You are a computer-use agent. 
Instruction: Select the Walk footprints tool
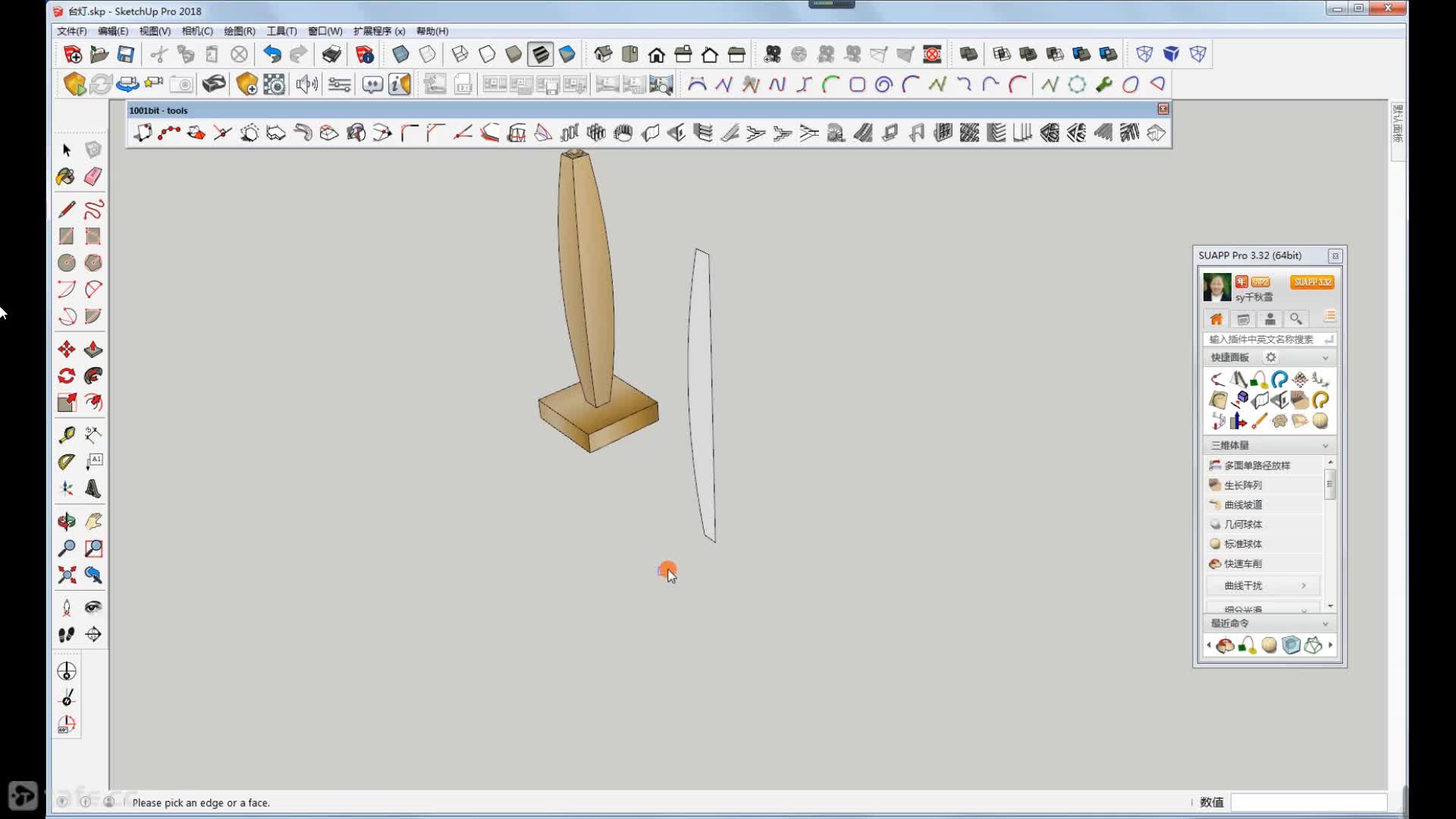click(67, 634)
